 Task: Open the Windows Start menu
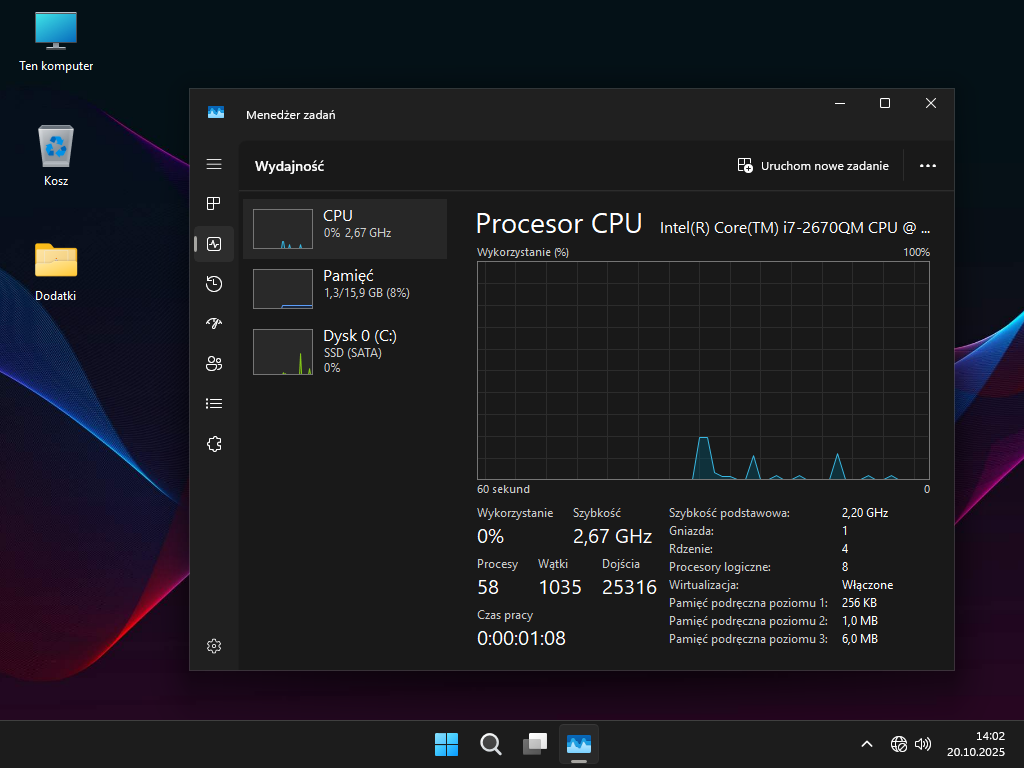(x=446, y=744)
